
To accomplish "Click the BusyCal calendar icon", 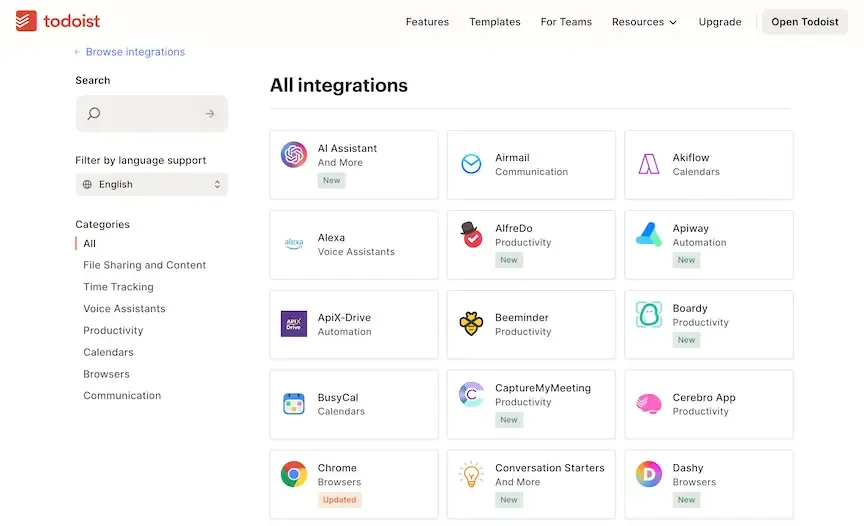I will click(294, 404).
